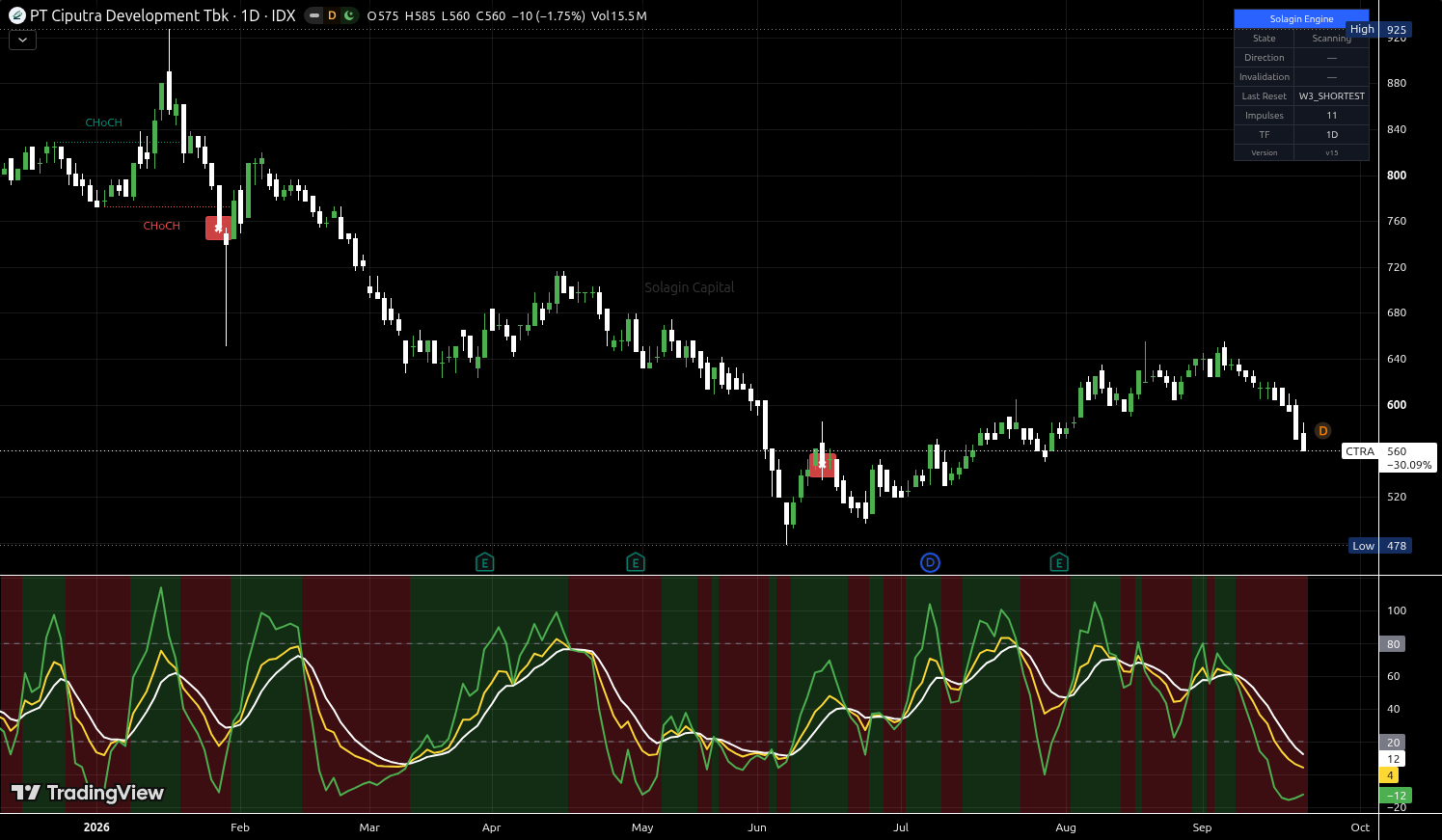The height and width of the screenshot is (840, 1442).
Task: Click the white line value 12 label
Action: [1393, 759]
